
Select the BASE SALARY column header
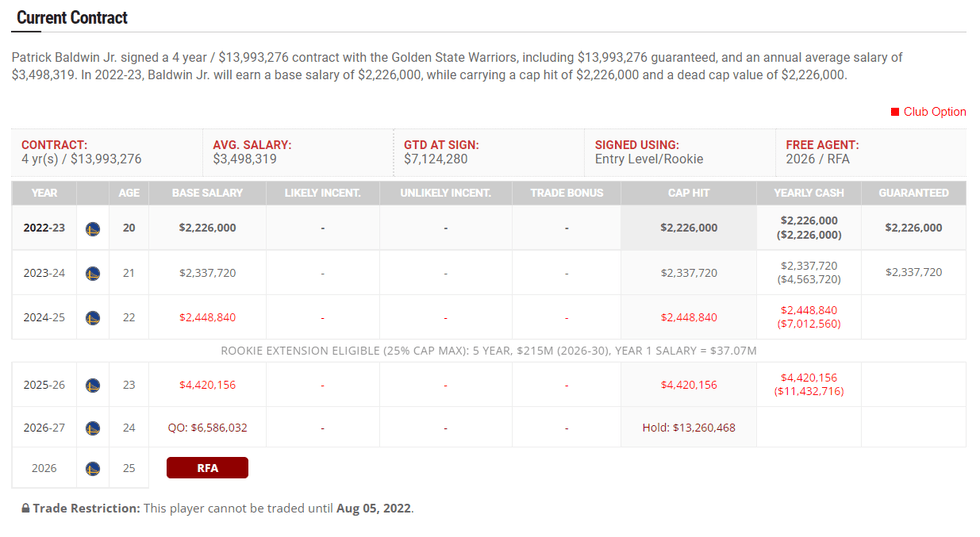point(207,193)
